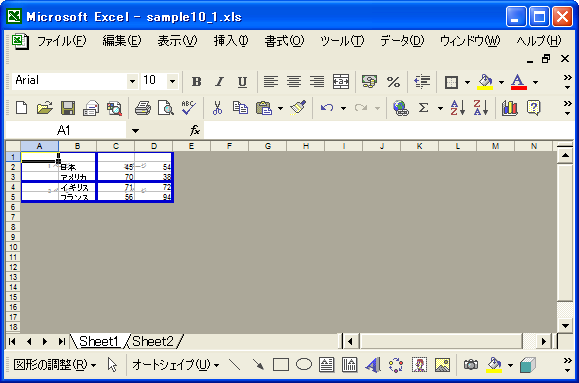Save the workbook
The width and height of the screenshot is (579, 383).
68,108
